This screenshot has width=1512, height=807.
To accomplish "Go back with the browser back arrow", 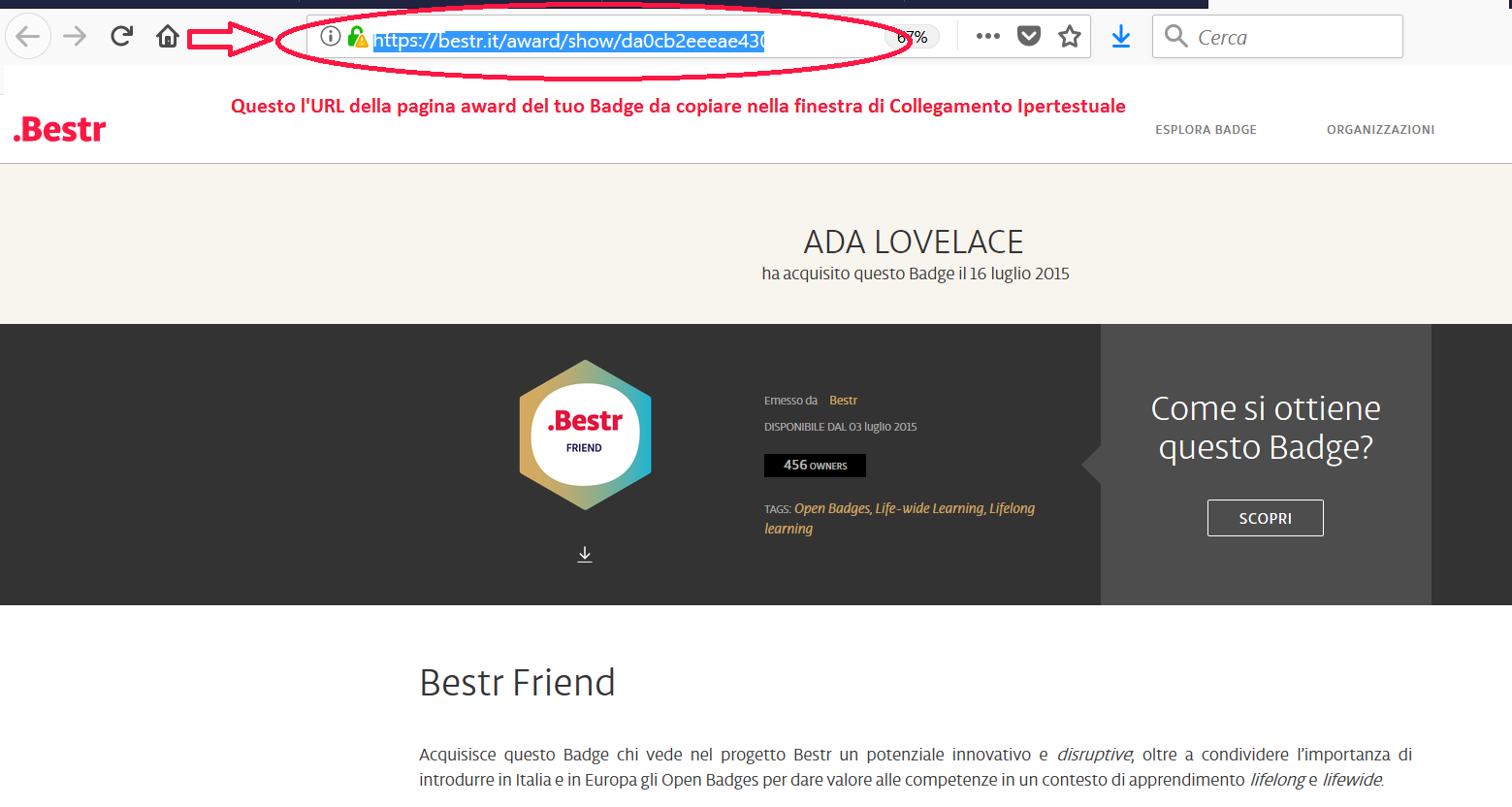I will pos(28,37).
